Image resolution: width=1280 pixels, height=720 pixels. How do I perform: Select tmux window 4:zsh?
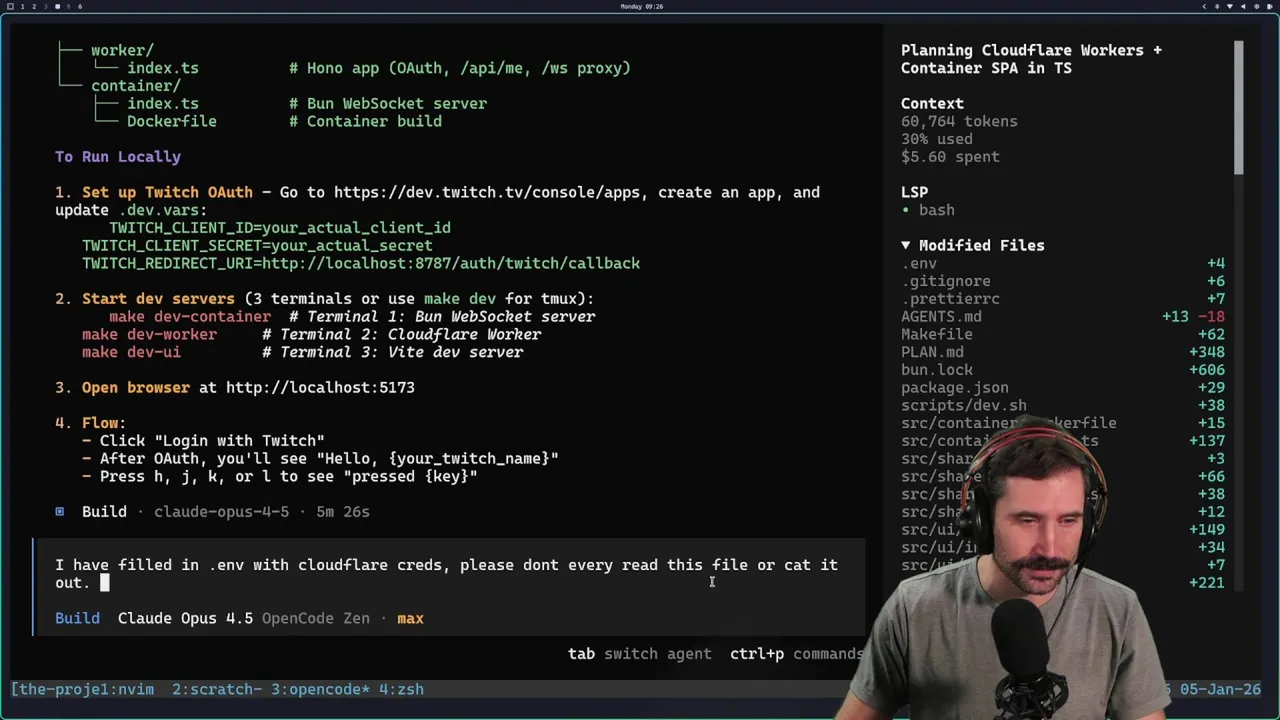click(401, 689)
